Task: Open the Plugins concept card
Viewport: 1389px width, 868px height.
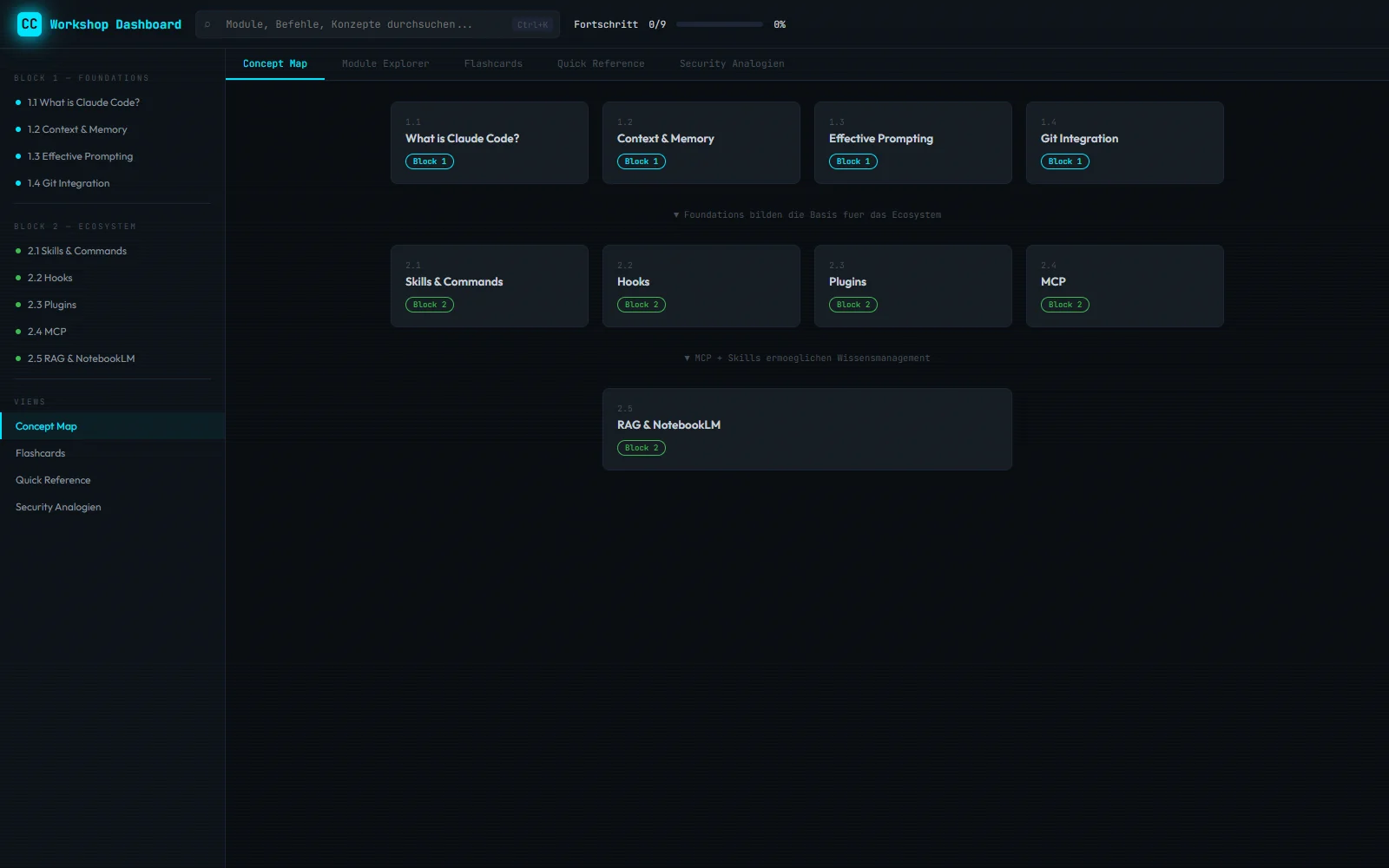Action: click(x=913, y=286)
